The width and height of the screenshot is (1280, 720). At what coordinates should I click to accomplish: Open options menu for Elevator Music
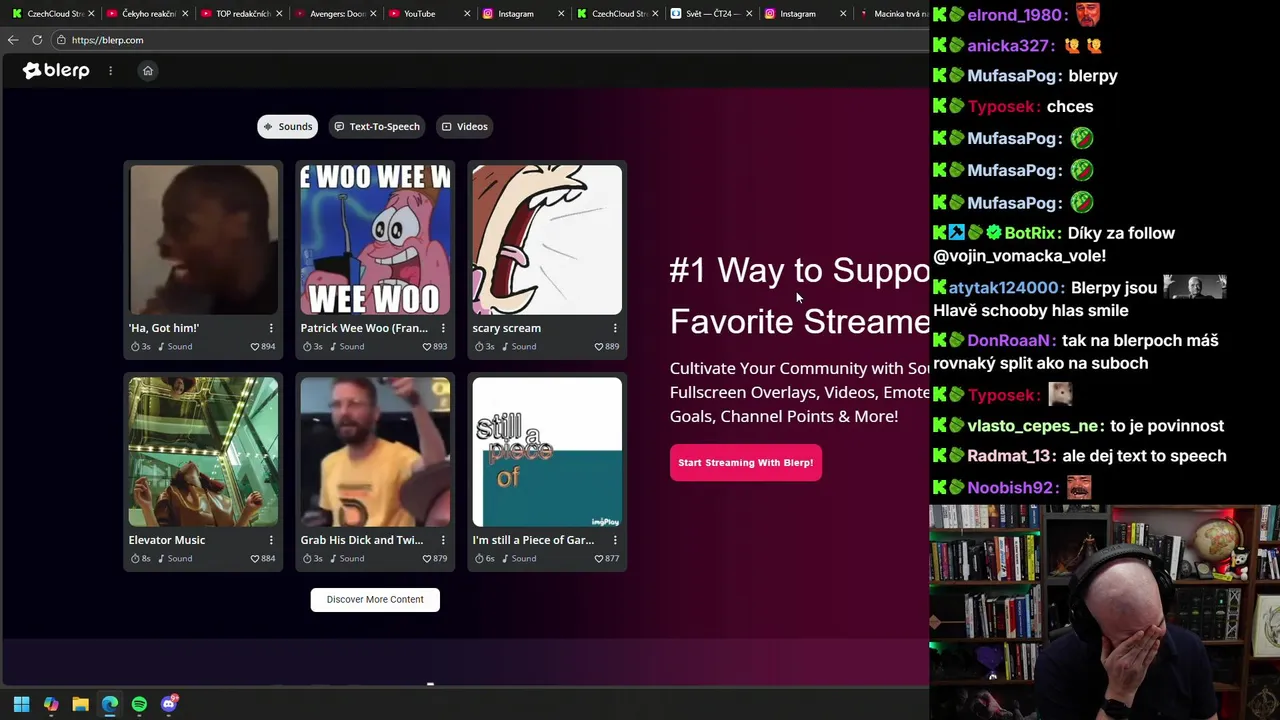coord(271,540)
